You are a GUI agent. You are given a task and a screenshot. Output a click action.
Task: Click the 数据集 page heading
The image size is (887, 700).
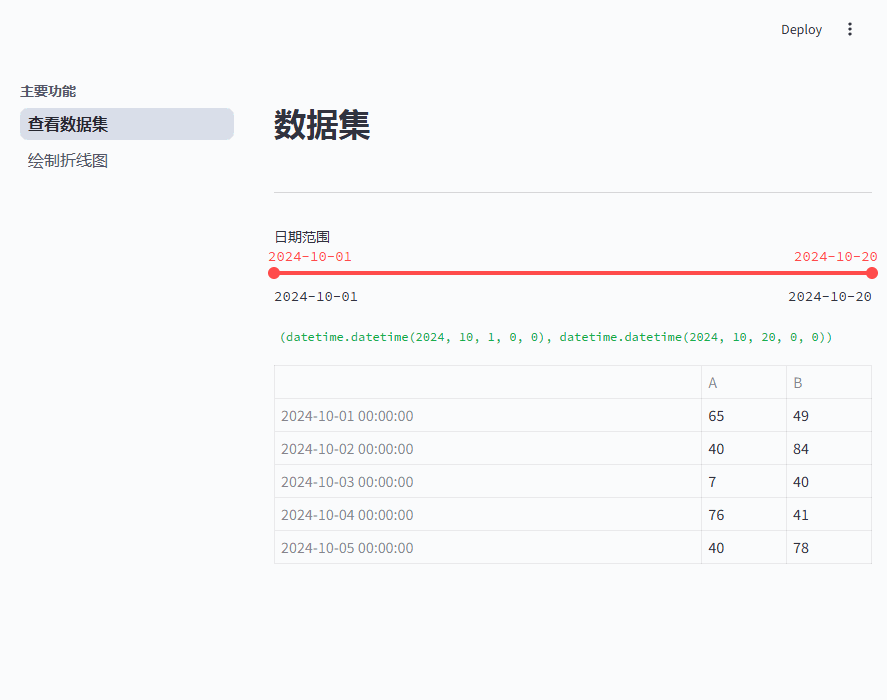(x=322, y=124)
